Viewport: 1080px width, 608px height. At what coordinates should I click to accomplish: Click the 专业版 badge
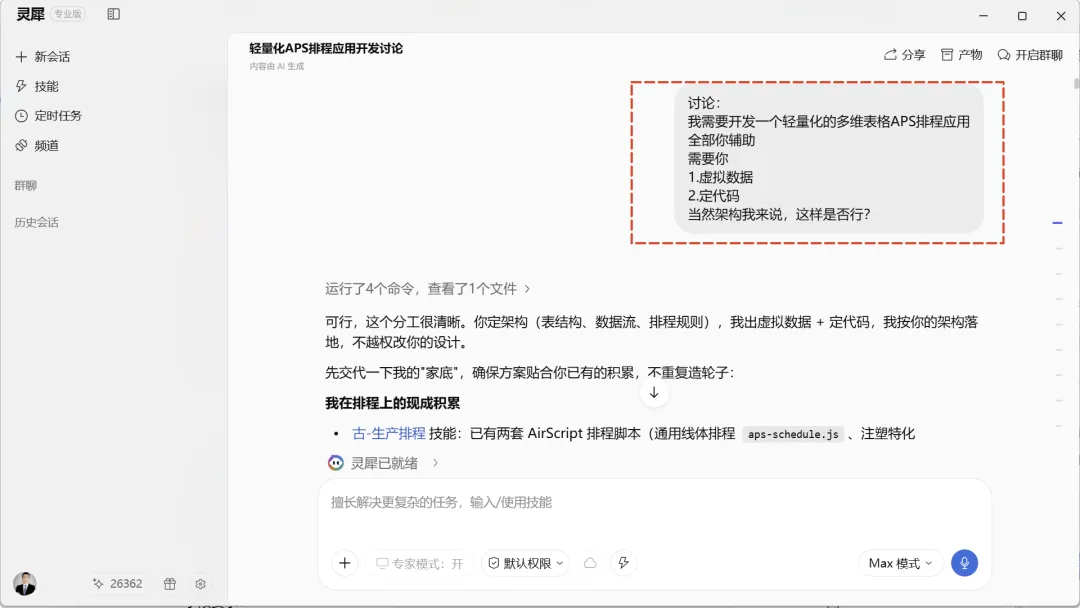tap(68, 14)
